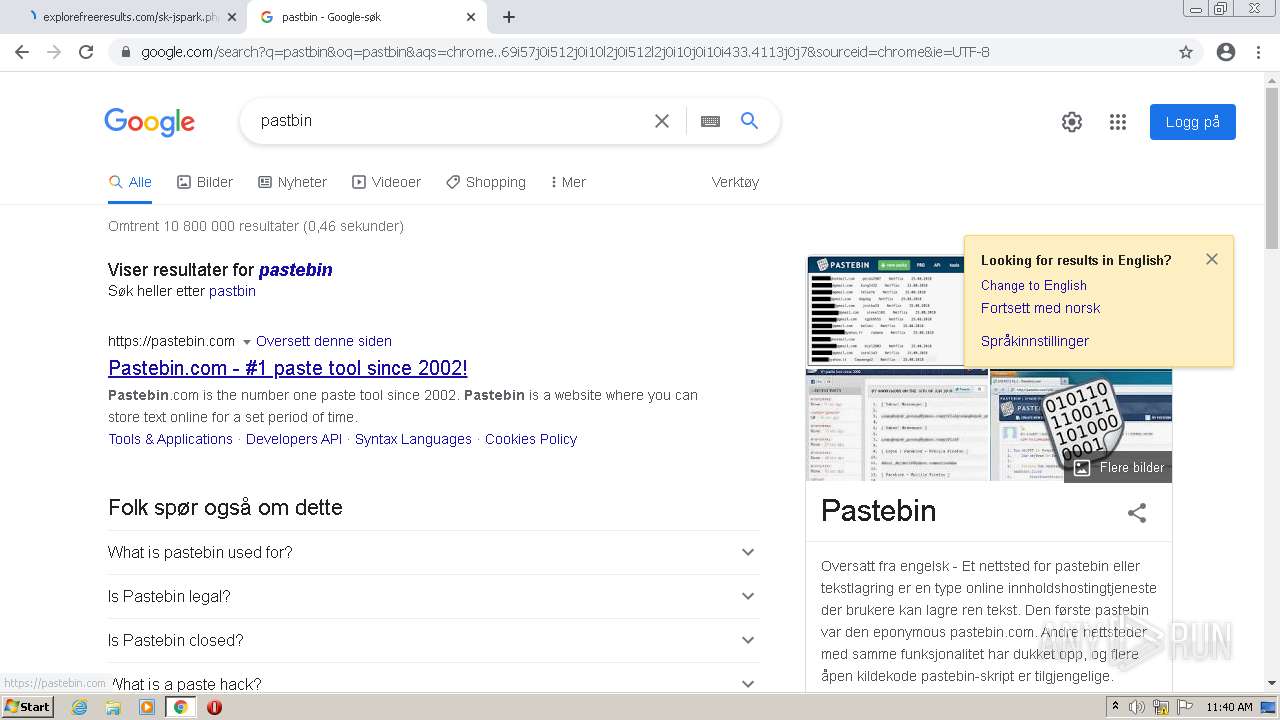The image size is (1280, 720).
Task: Open Språkinnstillinger language settings
Action: (1035, 341)
